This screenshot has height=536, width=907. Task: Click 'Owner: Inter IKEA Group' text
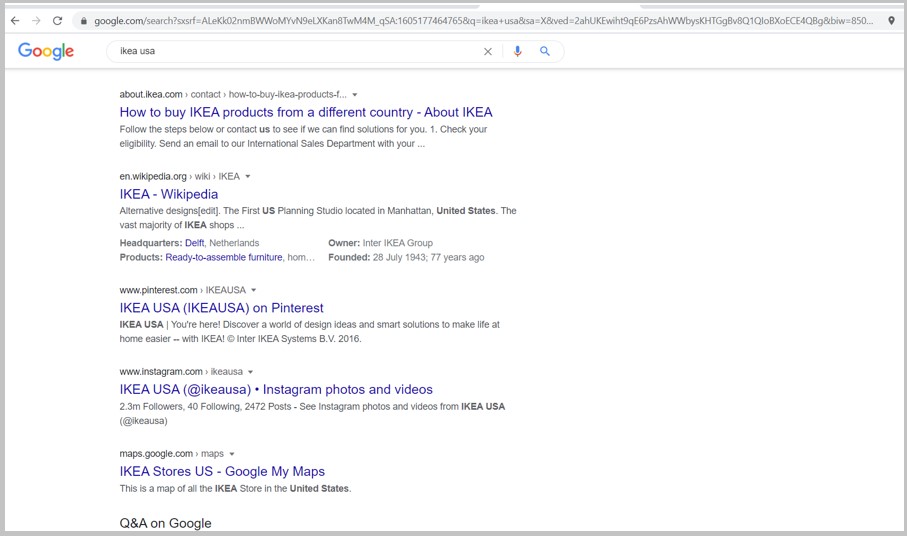pos(381,243)
